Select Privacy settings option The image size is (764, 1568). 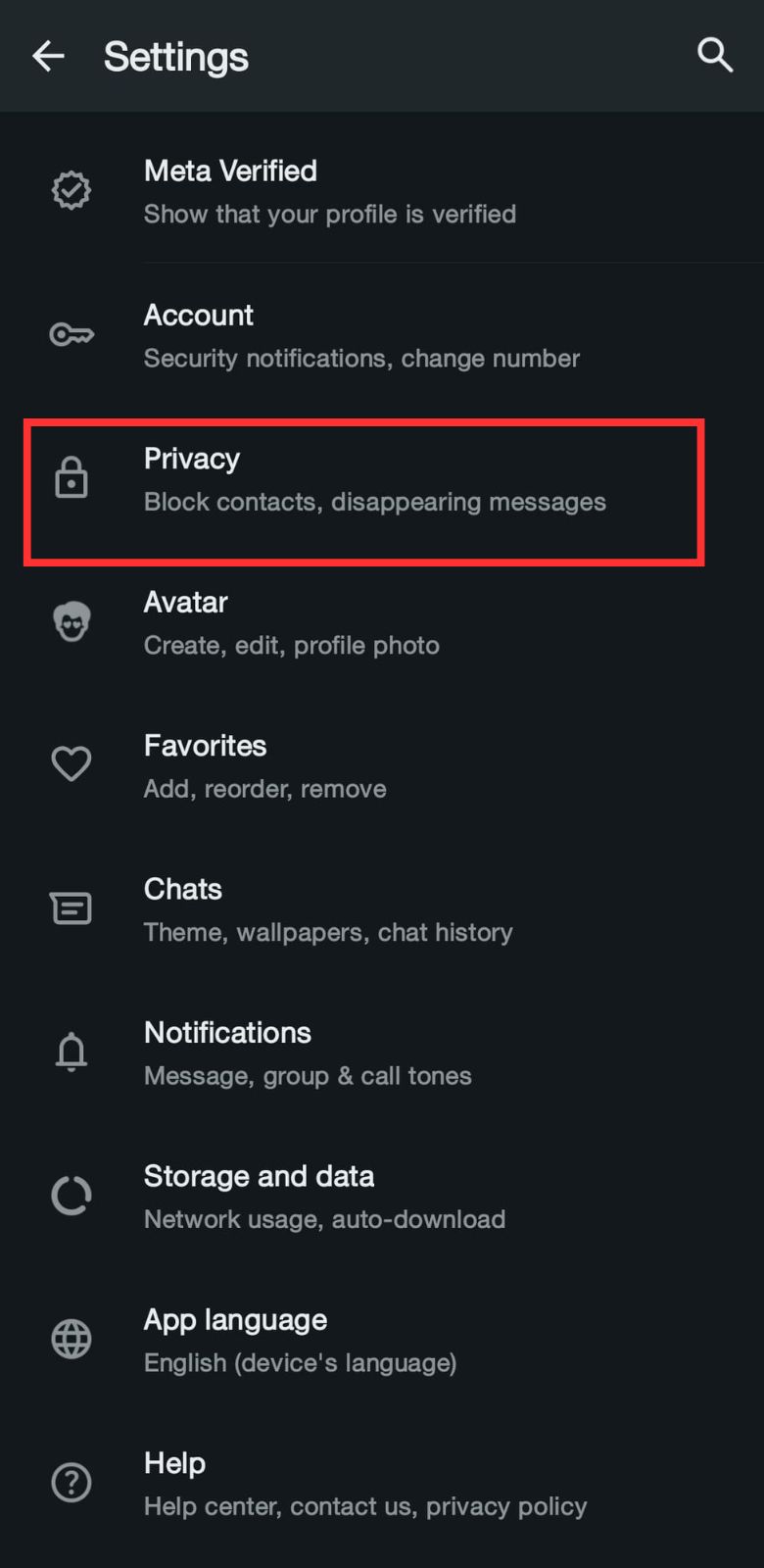[x=382, y=479]
